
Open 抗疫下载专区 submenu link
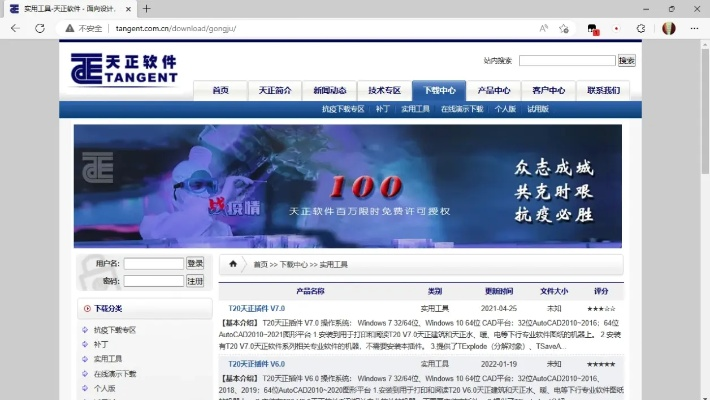point(342,109)
